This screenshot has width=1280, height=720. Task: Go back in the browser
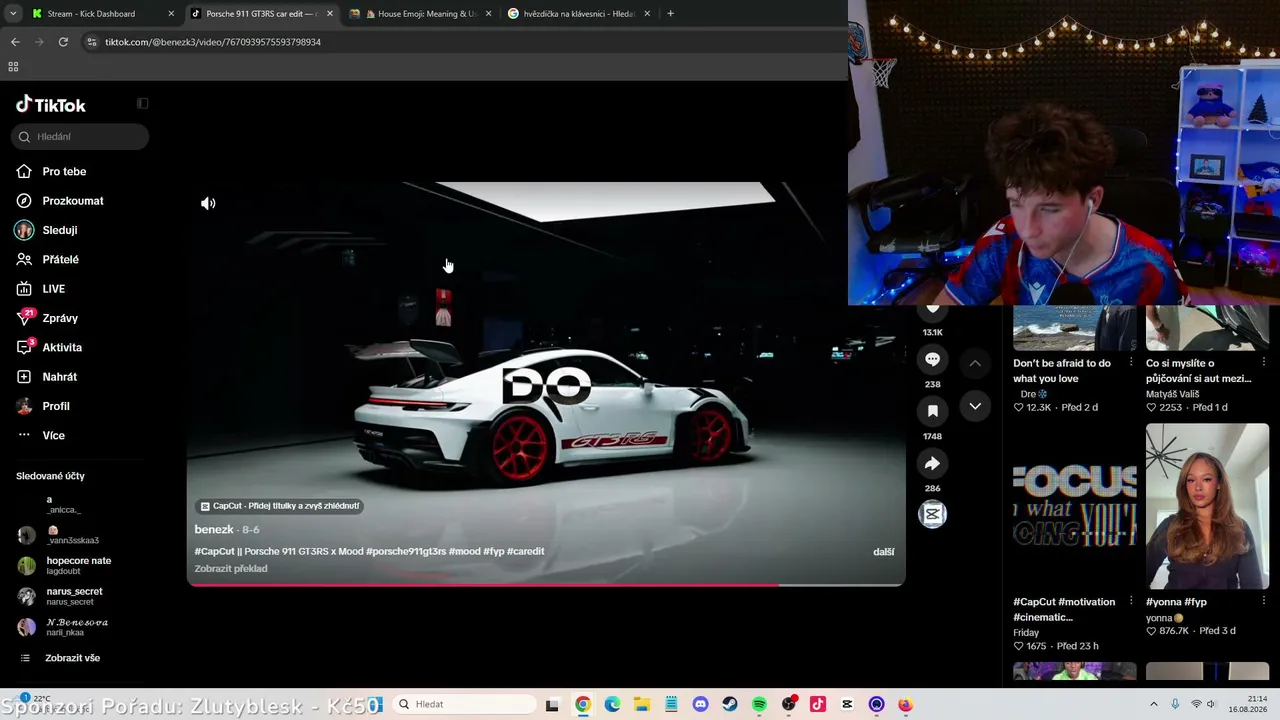coord(15,42)
